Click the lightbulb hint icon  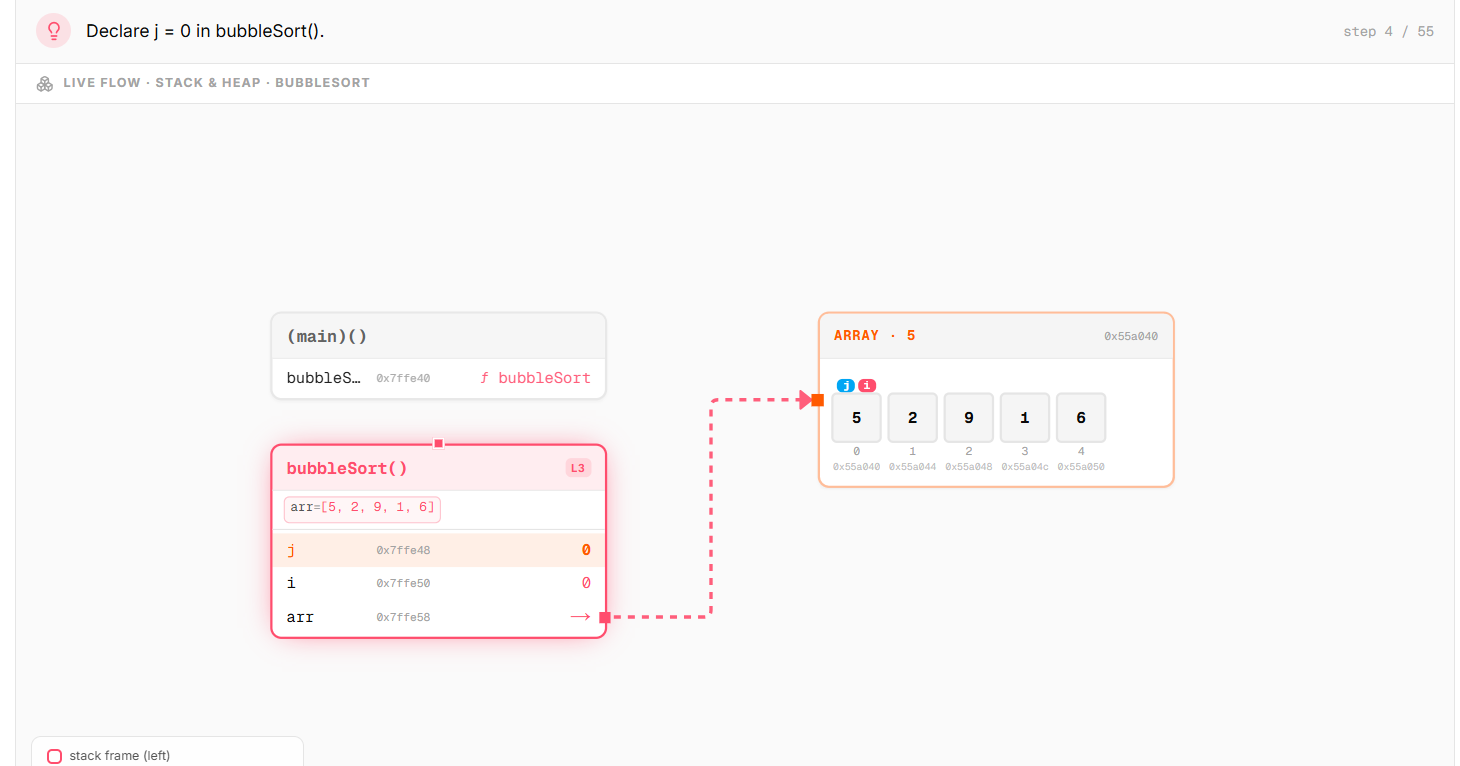[54, 31]
